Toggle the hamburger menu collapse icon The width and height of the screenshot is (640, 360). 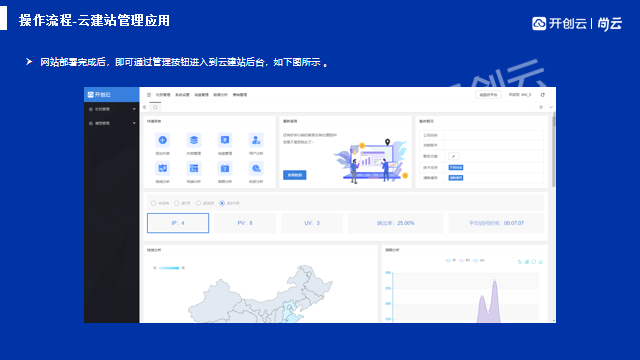coord(149,95)
